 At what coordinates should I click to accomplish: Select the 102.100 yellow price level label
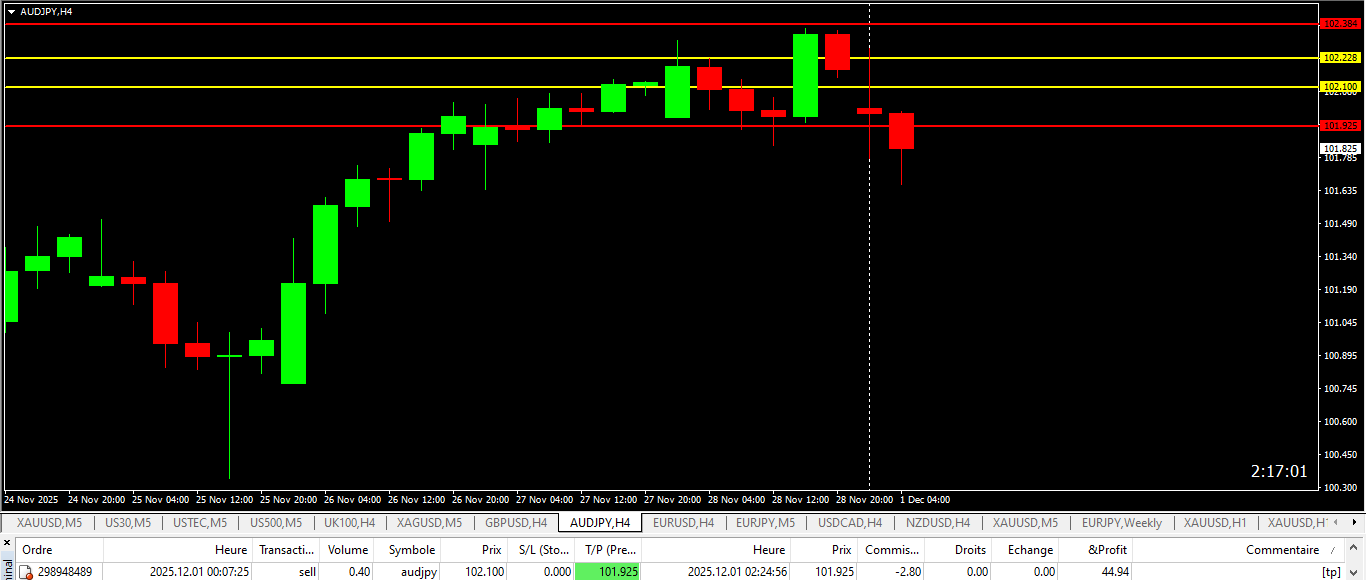pyautogui.click(x=1341, y=87)
